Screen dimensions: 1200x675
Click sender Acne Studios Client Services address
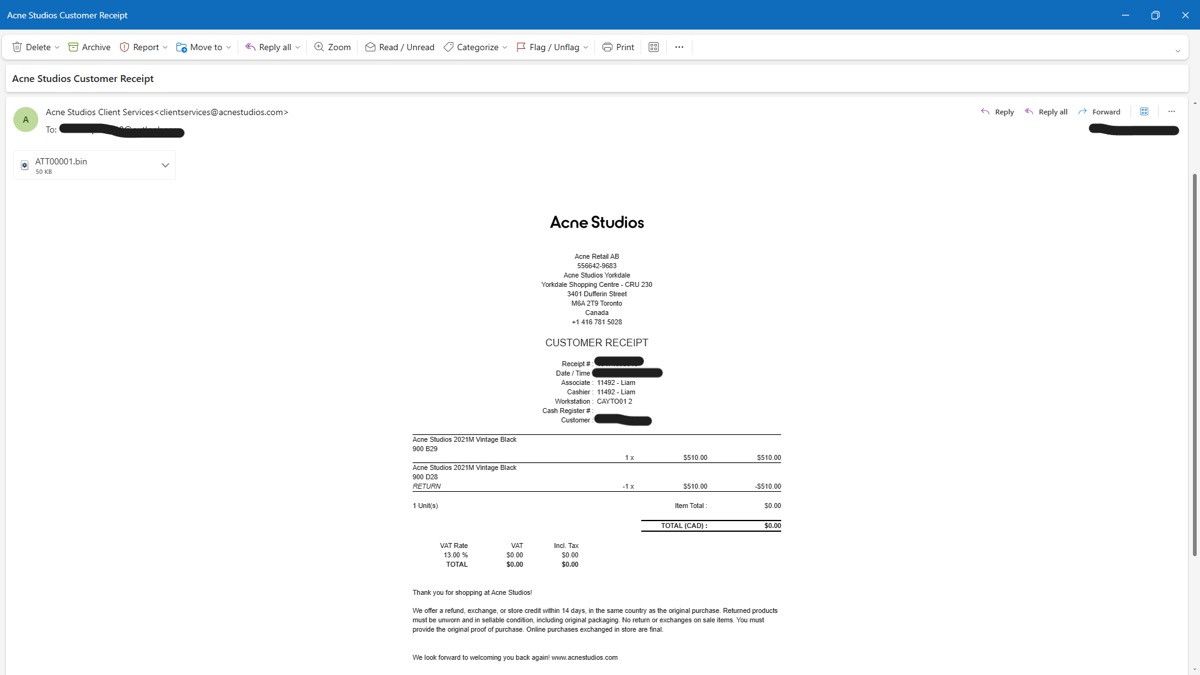(167, 112)
